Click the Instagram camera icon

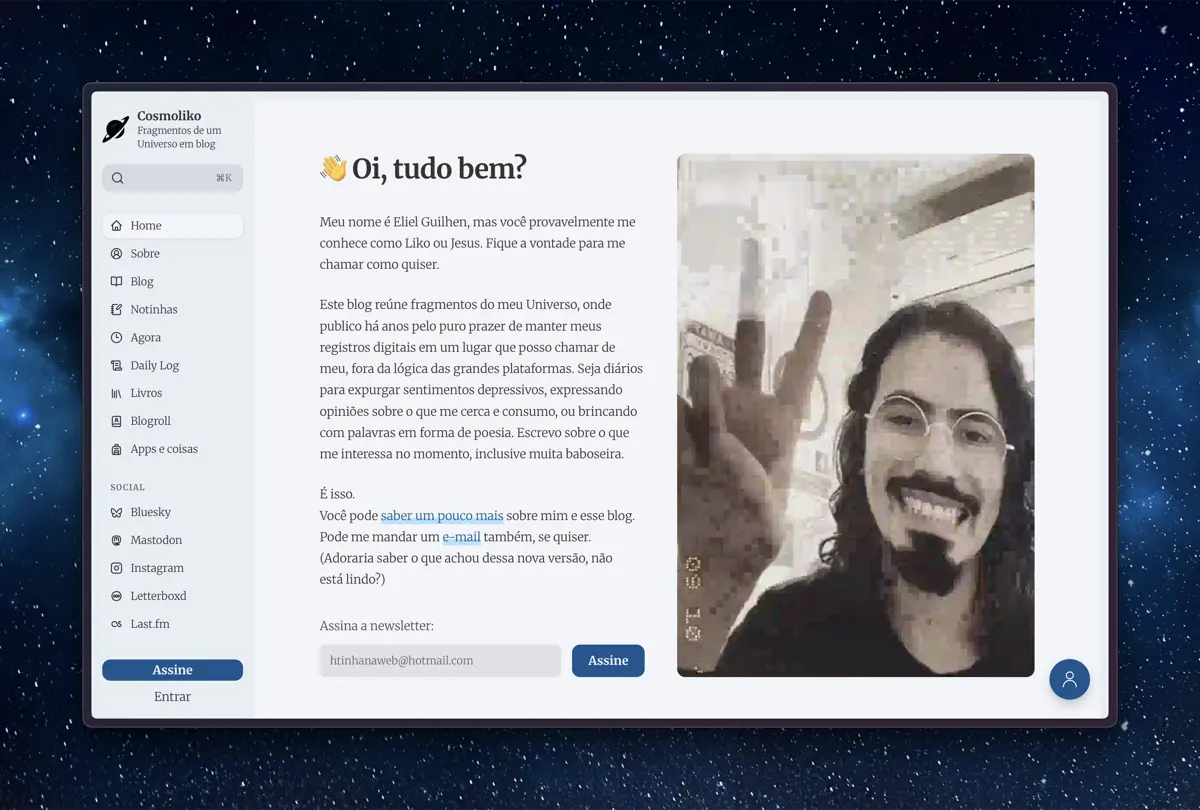[x=117, y=568]
